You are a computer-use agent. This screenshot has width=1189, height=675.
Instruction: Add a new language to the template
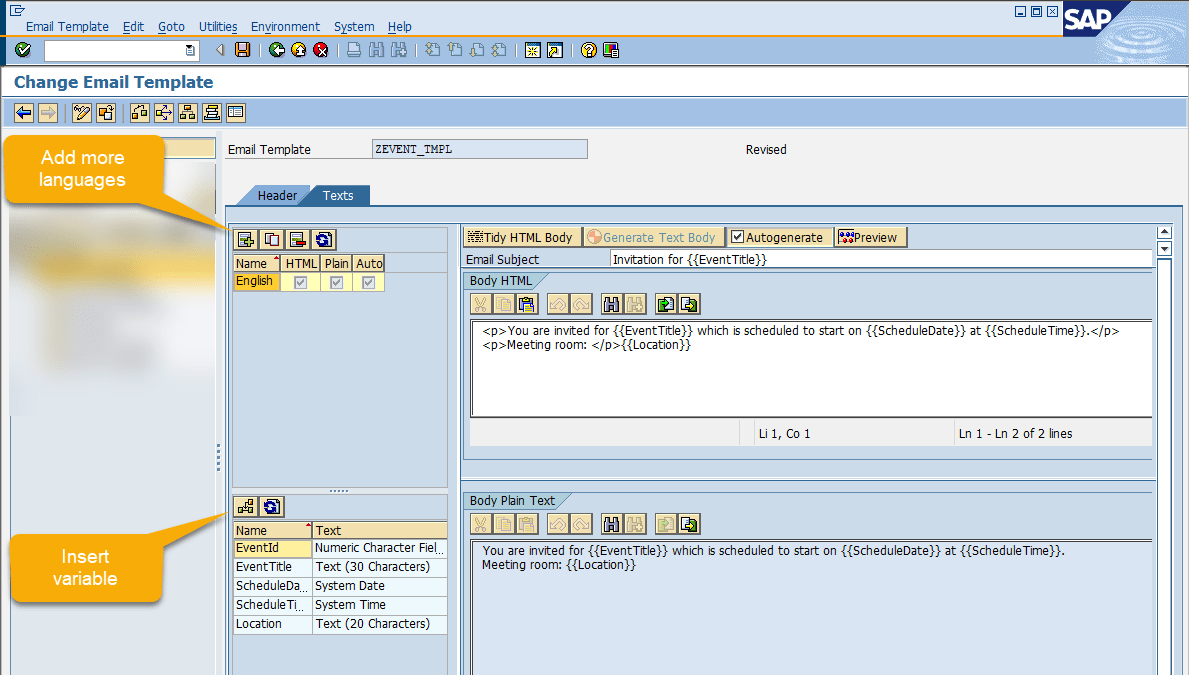(245, 239)
